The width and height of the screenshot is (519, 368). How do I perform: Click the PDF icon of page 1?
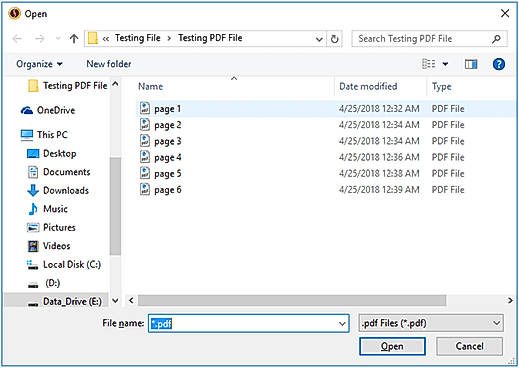coord(145,108)
